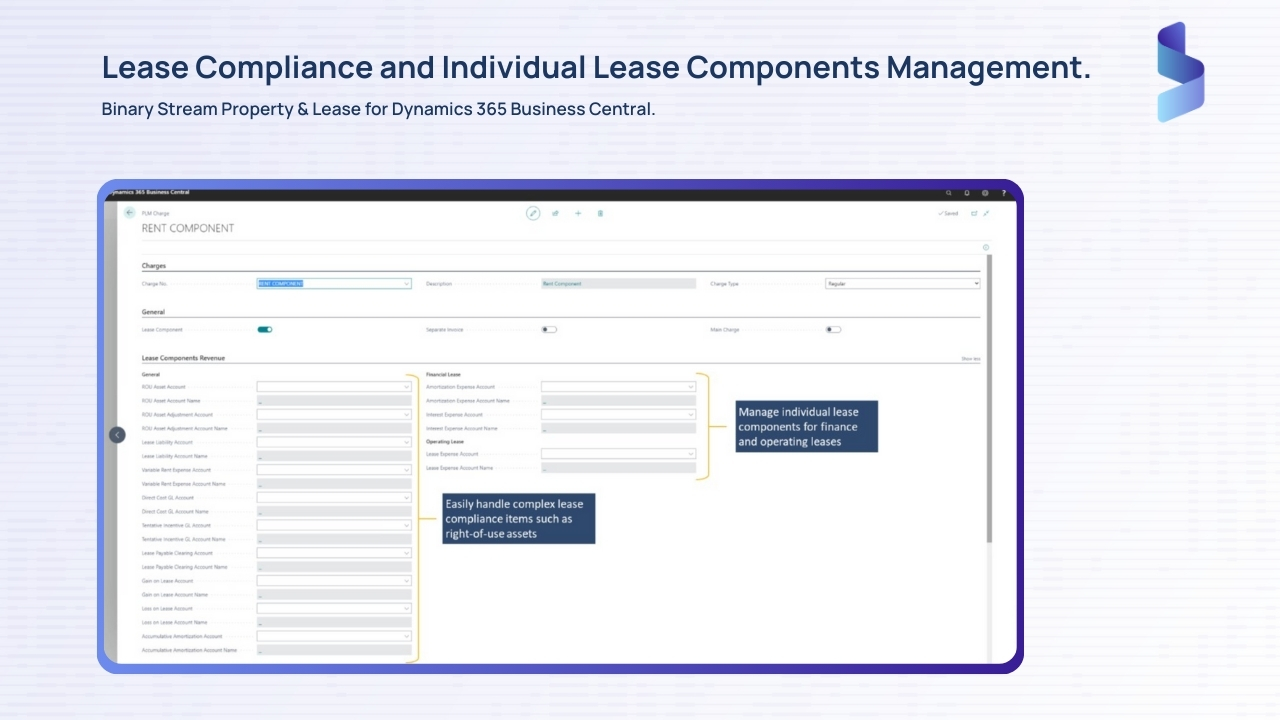Click the page vertical scrollbar
Image resolution: width=1280 pixels, height=720 pixels.
990,400
